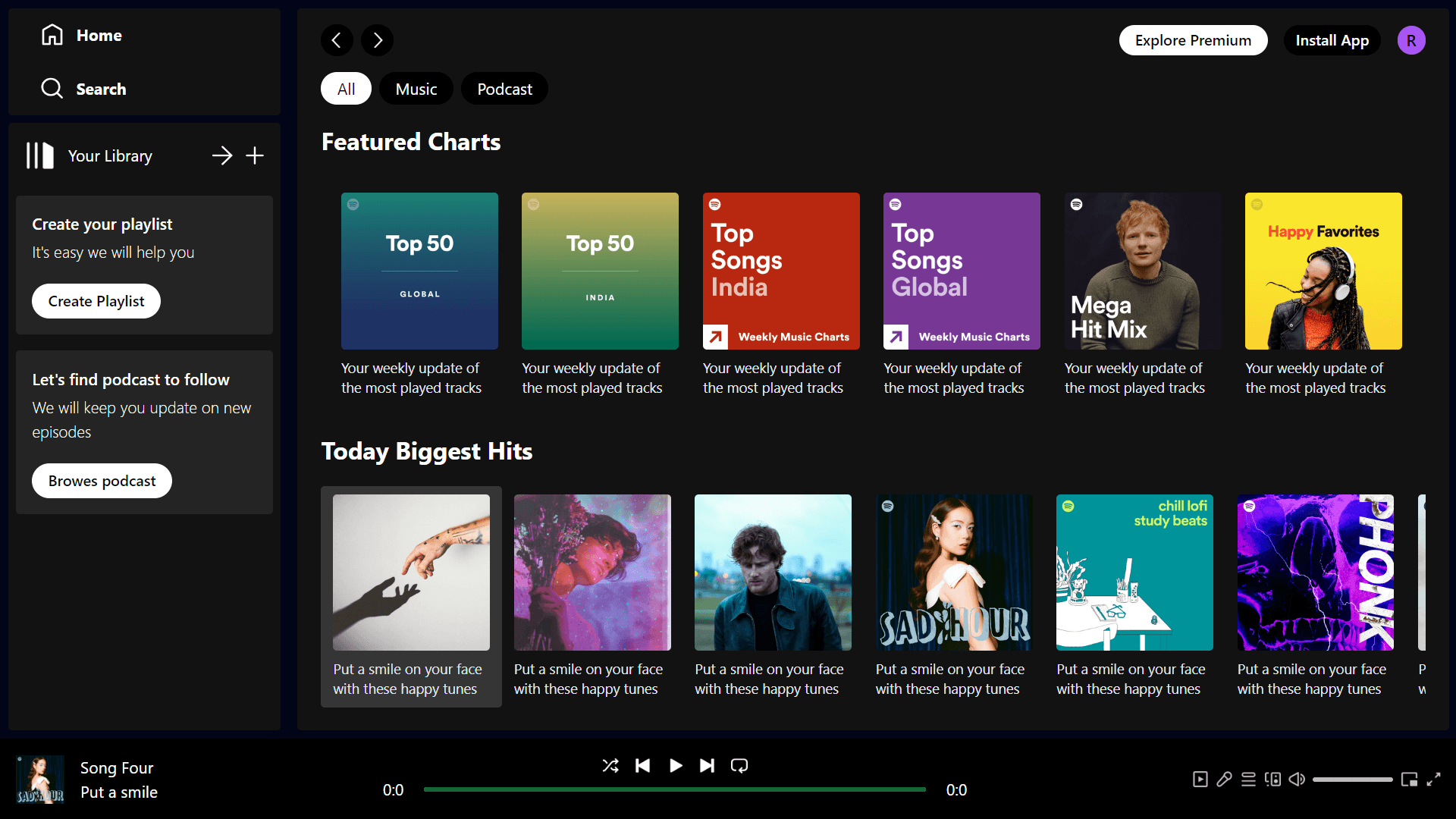Seek along the song progress bar
Image resolution: width=1456 pixels, height=819 pixels.
675,789
